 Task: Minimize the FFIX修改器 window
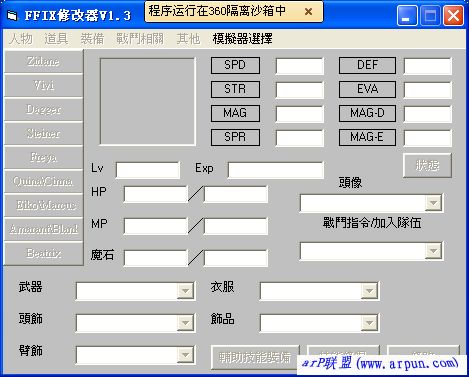coord(407,16)
